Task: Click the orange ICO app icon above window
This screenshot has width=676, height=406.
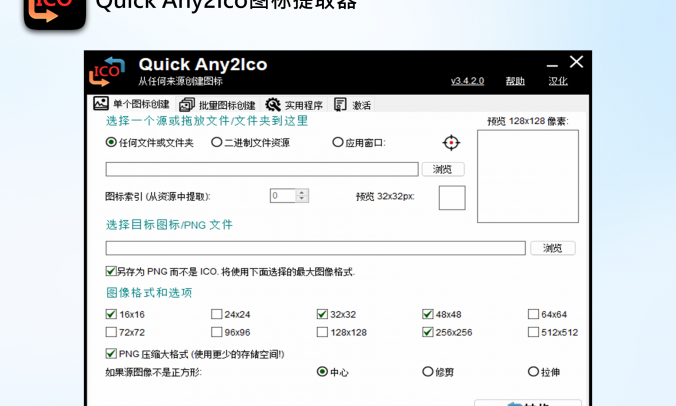Action: (55, 13)
